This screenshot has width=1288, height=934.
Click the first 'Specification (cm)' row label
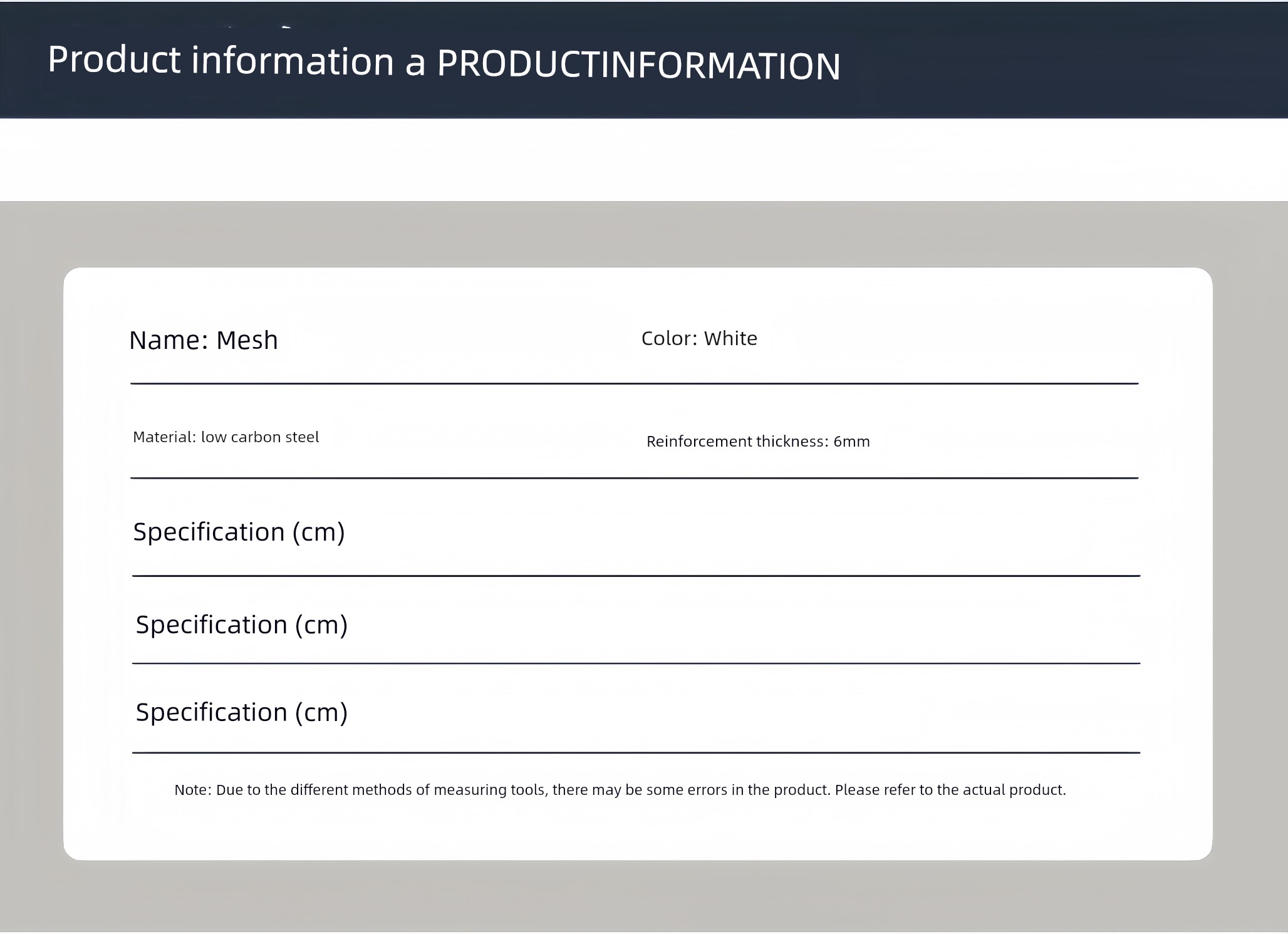pos(239,532)
